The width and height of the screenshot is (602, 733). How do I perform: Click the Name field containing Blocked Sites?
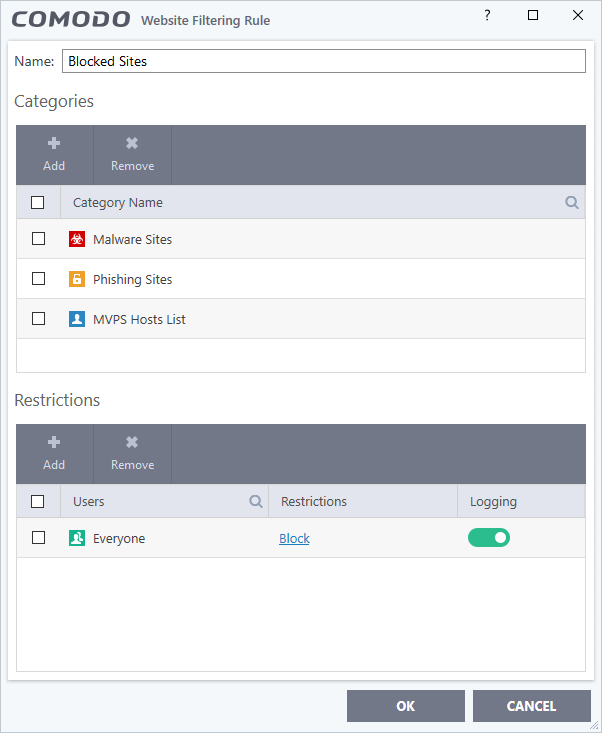tap(323, 61)
